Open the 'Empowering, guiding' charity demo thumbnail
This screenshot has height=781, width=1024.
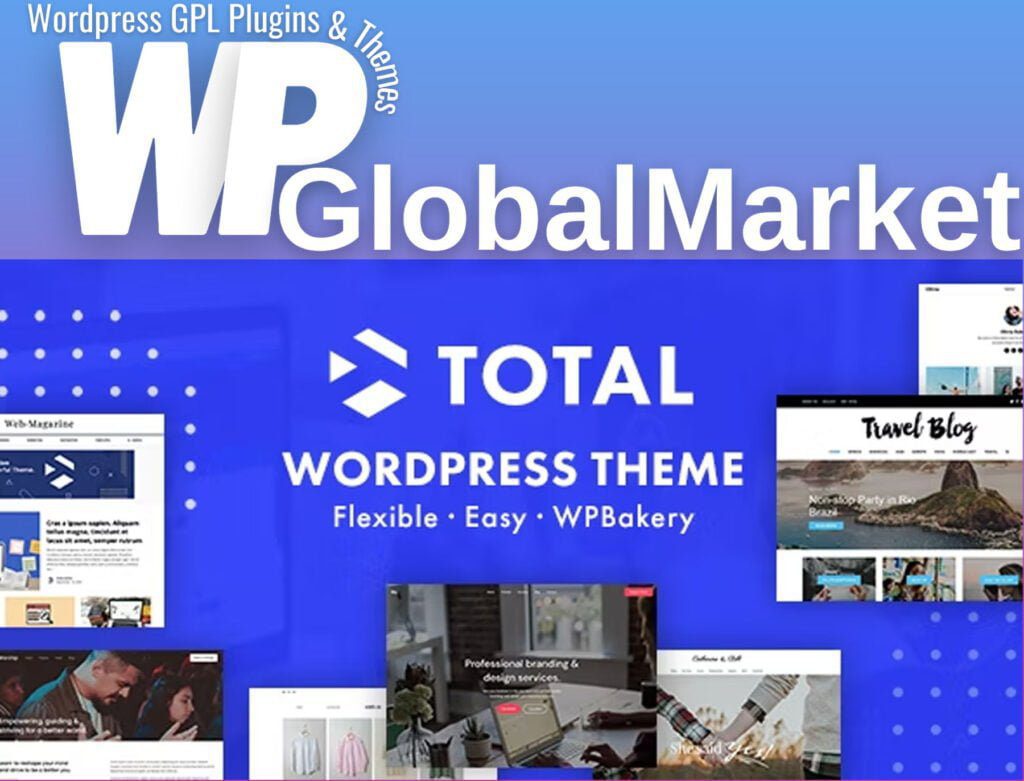coord(111,714)
